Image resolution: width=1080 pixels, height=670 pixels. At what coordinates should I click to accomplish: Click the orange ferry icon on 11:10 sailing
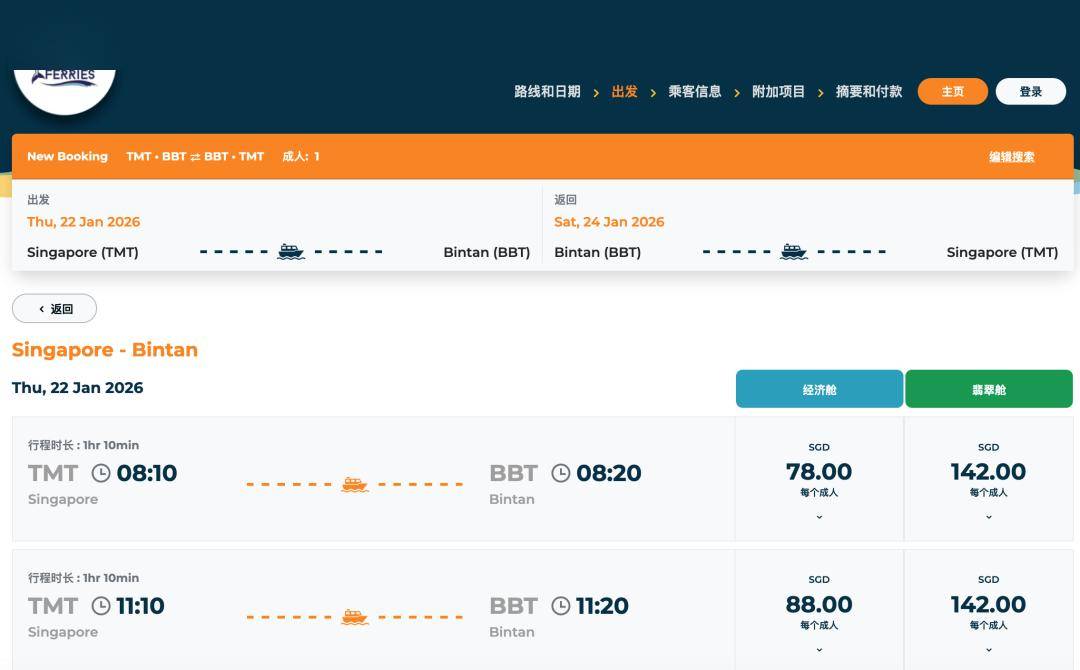coord(355,617)
